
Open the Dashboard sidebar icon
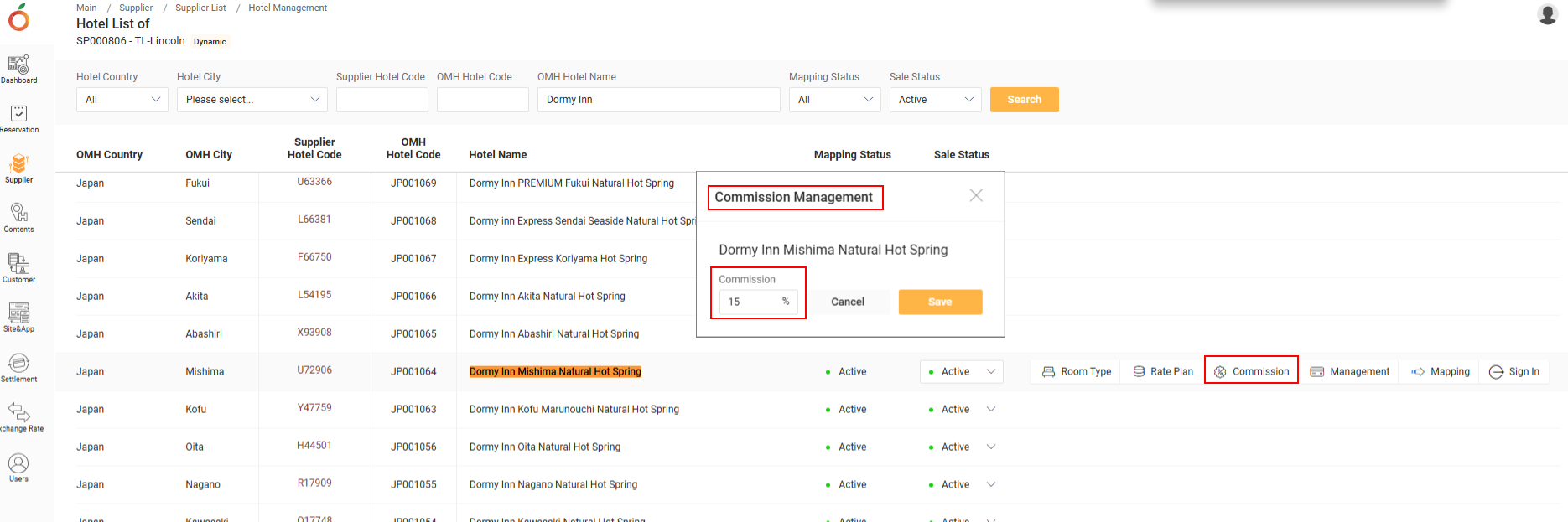coord(18,69)
